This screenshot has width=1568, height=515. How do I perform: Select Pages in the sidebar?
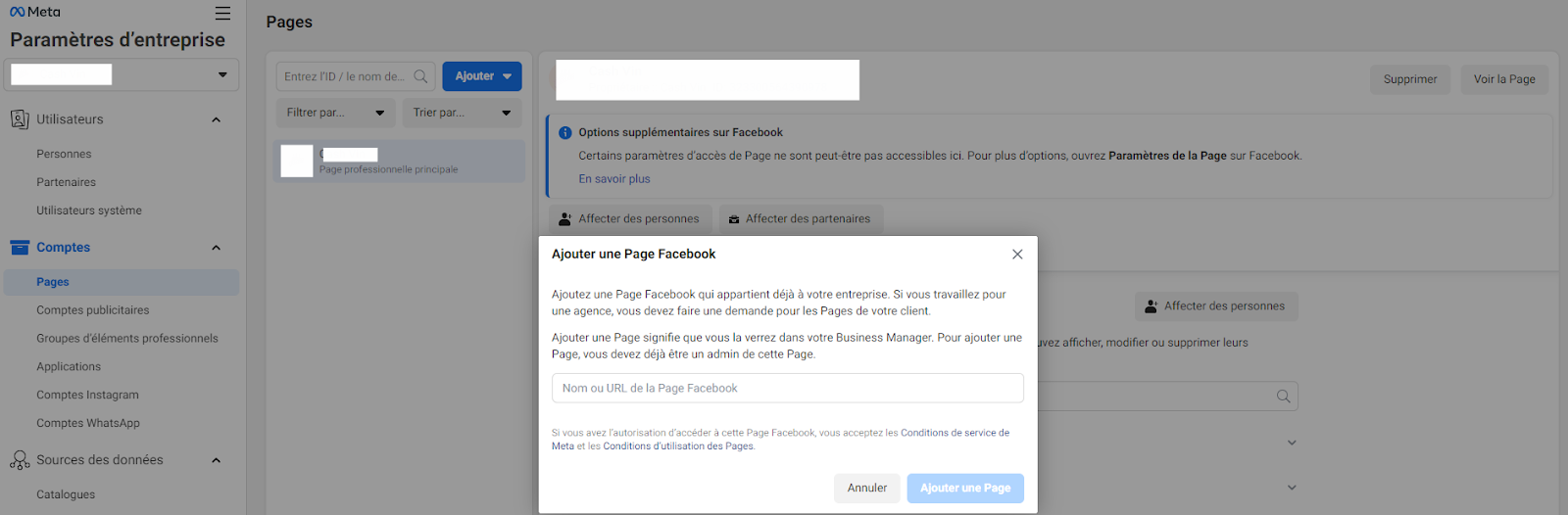pyautogui.click(x=122, y=282)
